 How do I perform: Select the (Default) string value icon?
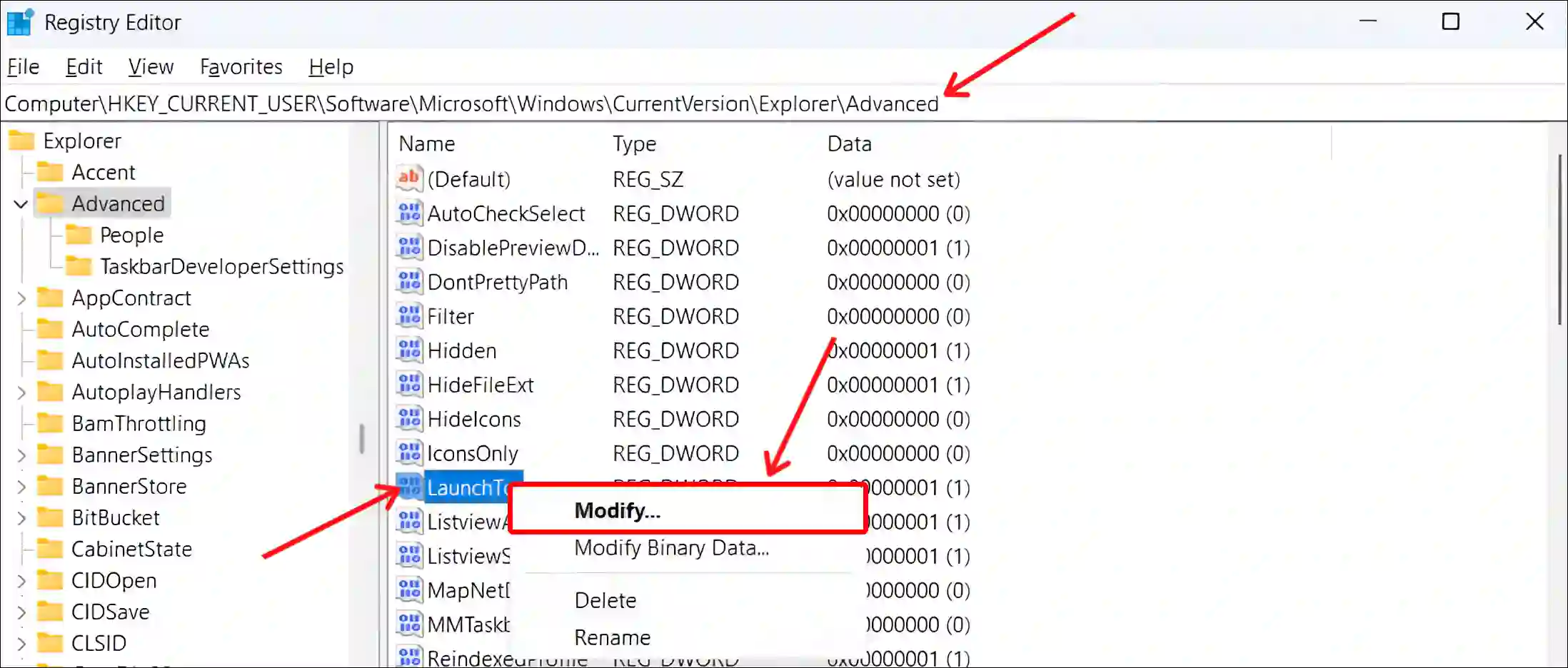[x=409, y=178]
